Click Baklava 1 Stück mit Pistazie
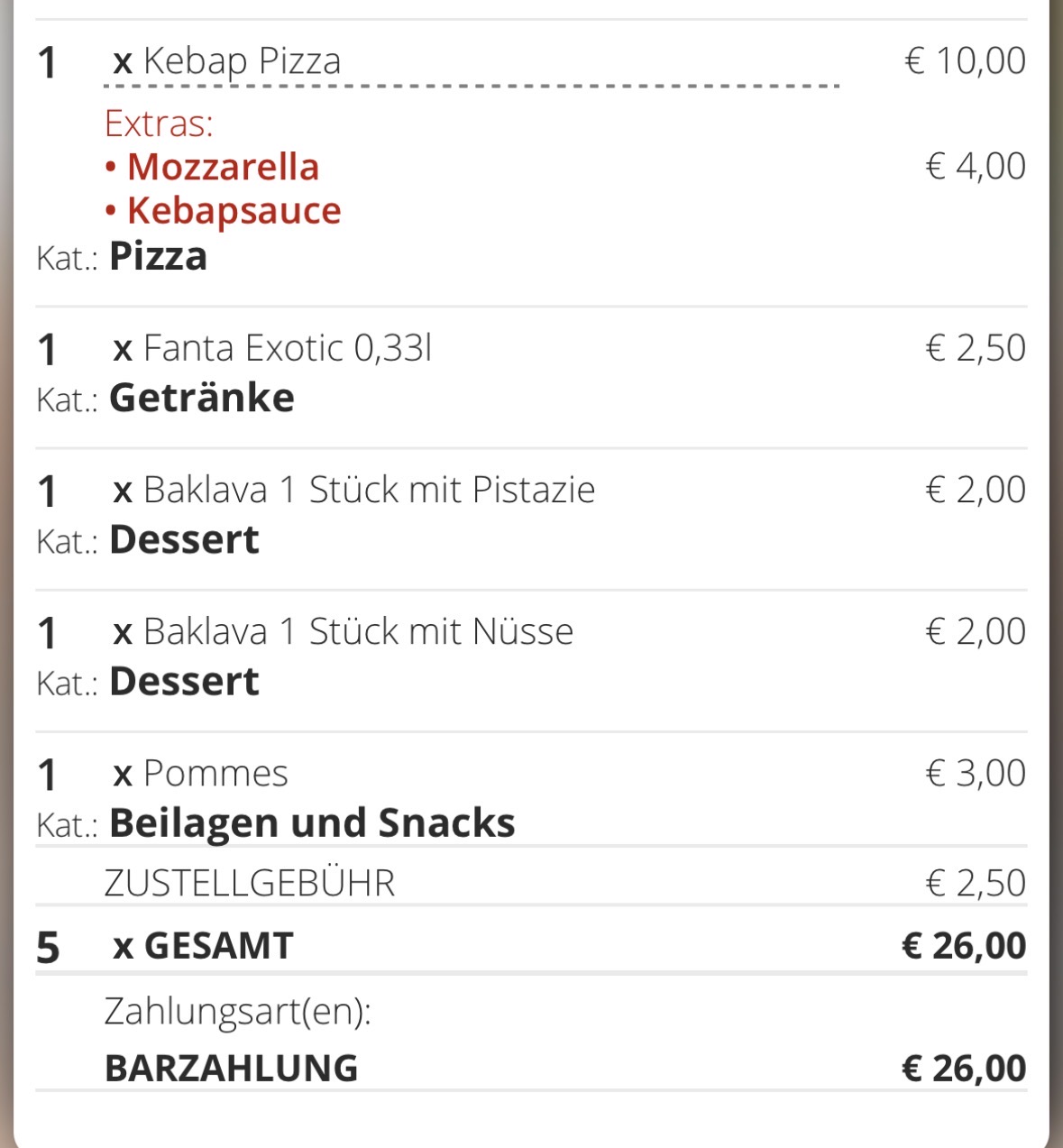Viewport: 1063px width, 1148px height. coord(369,490)
